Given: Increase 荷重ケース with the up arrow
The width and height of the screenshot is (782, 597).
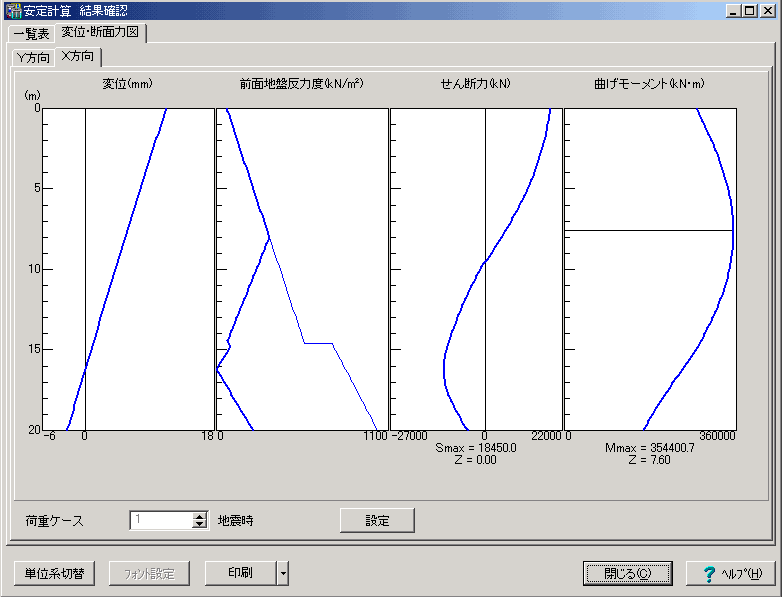Looking at the screenshot, I should [199, 516].
